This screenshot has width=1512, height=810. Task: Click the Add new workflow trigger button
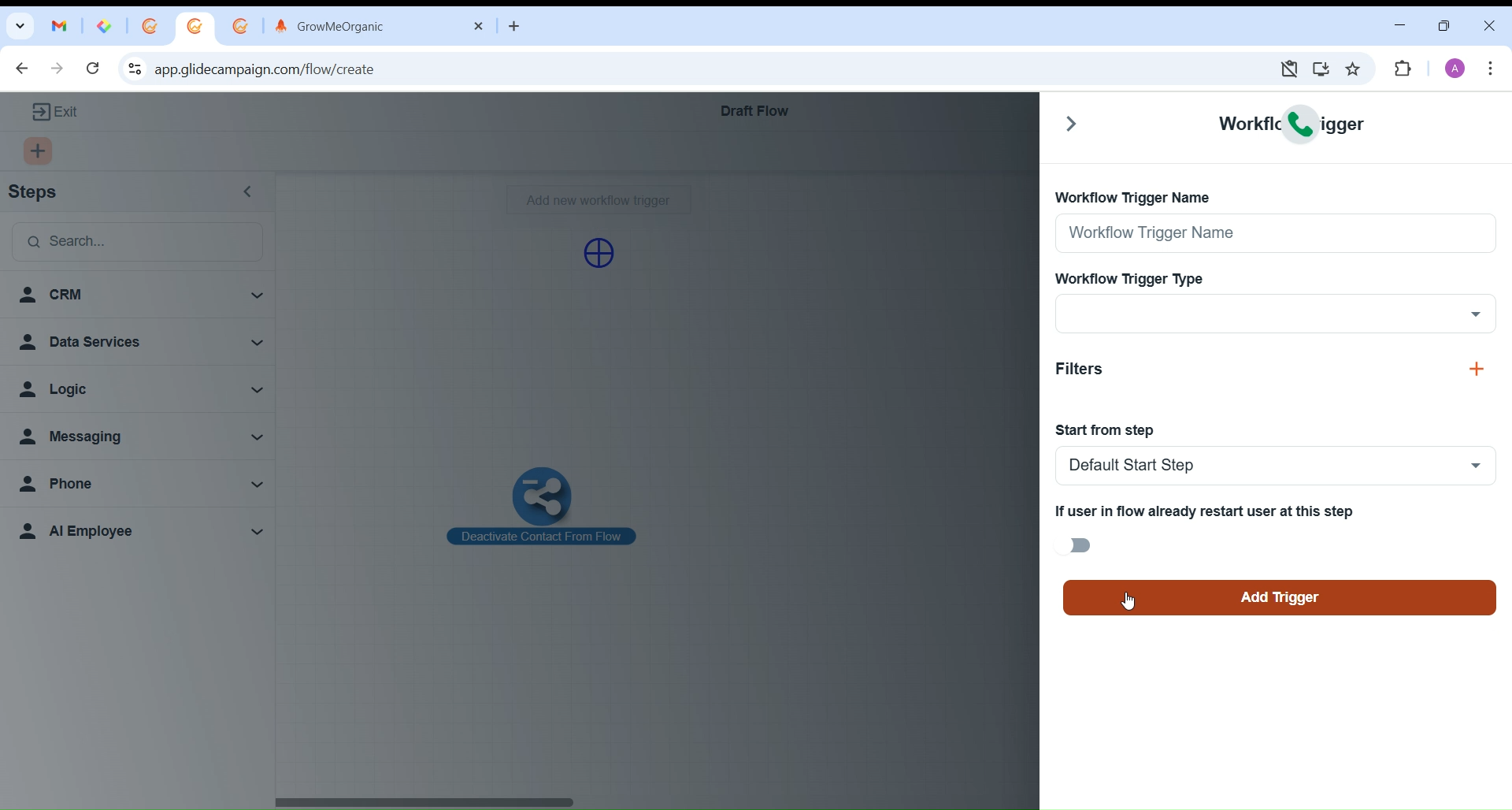coord(599,202)
